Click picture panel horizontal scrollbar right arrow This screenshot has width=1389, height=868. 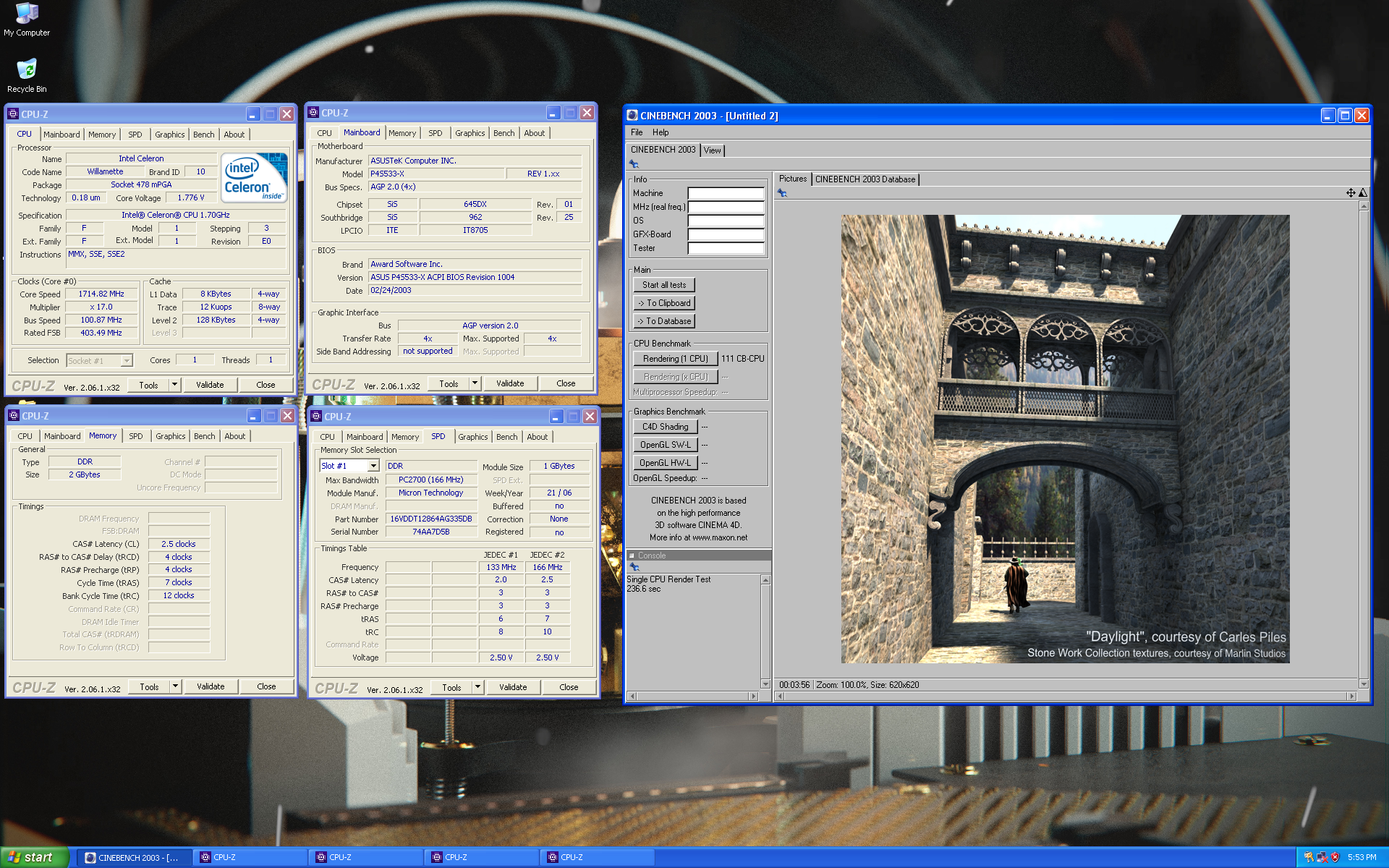(x=1351, y=697)
